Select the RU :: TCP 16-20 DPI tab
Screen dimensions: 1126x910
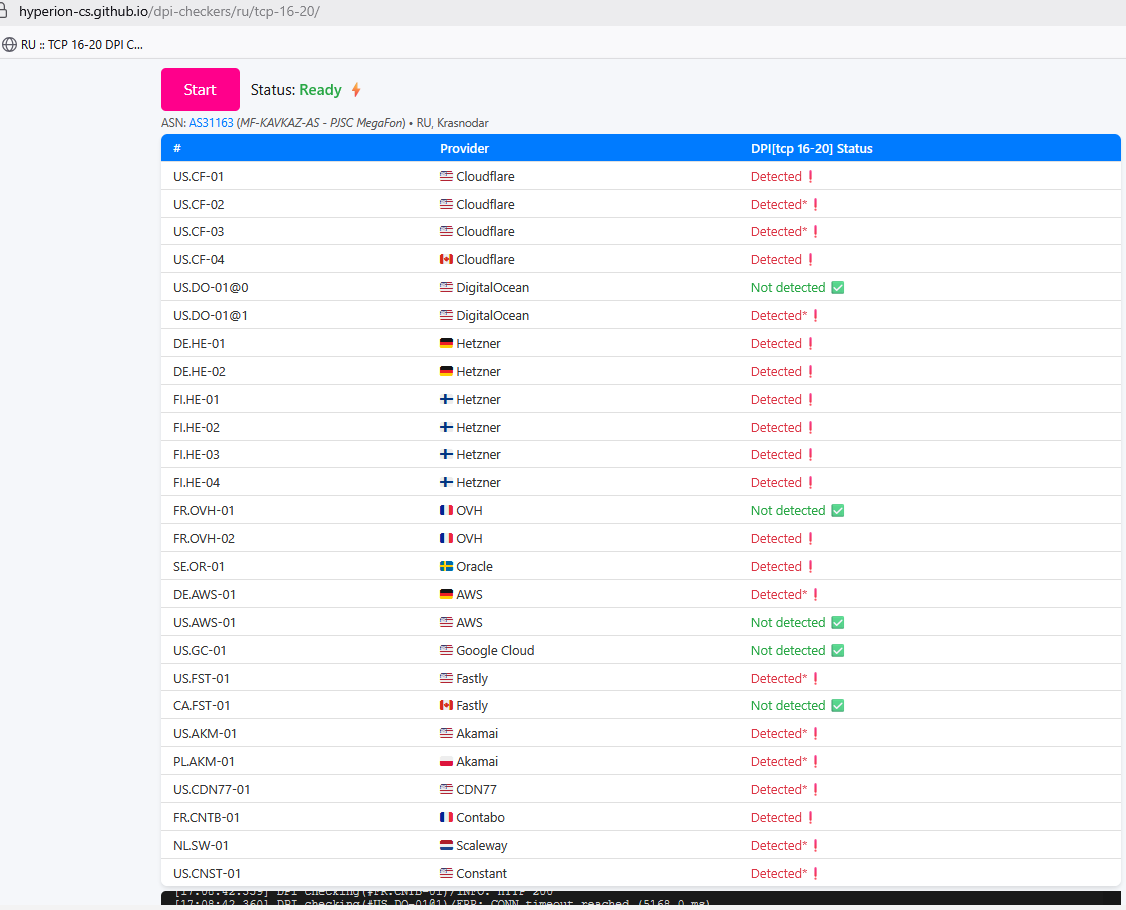coord(73,45)
